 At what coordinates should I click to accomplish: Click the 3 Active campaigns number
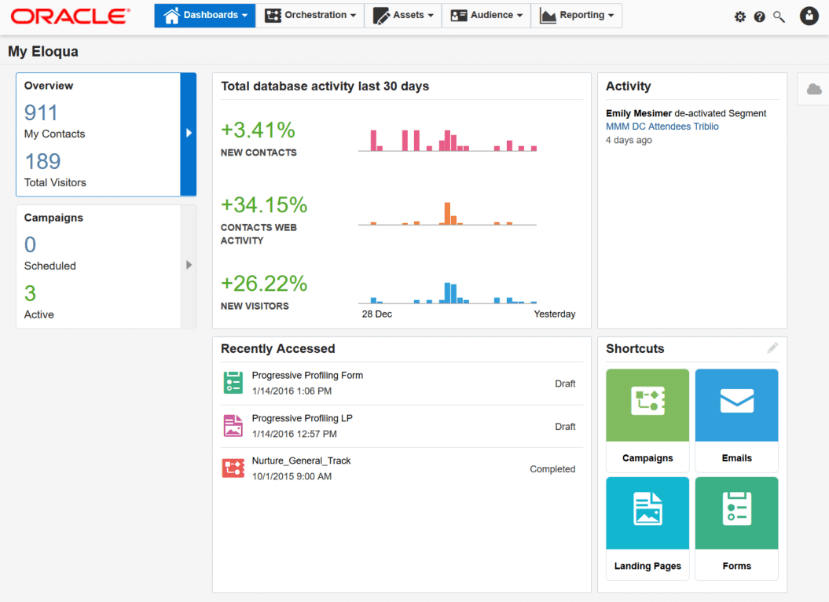tap(30, 293)
